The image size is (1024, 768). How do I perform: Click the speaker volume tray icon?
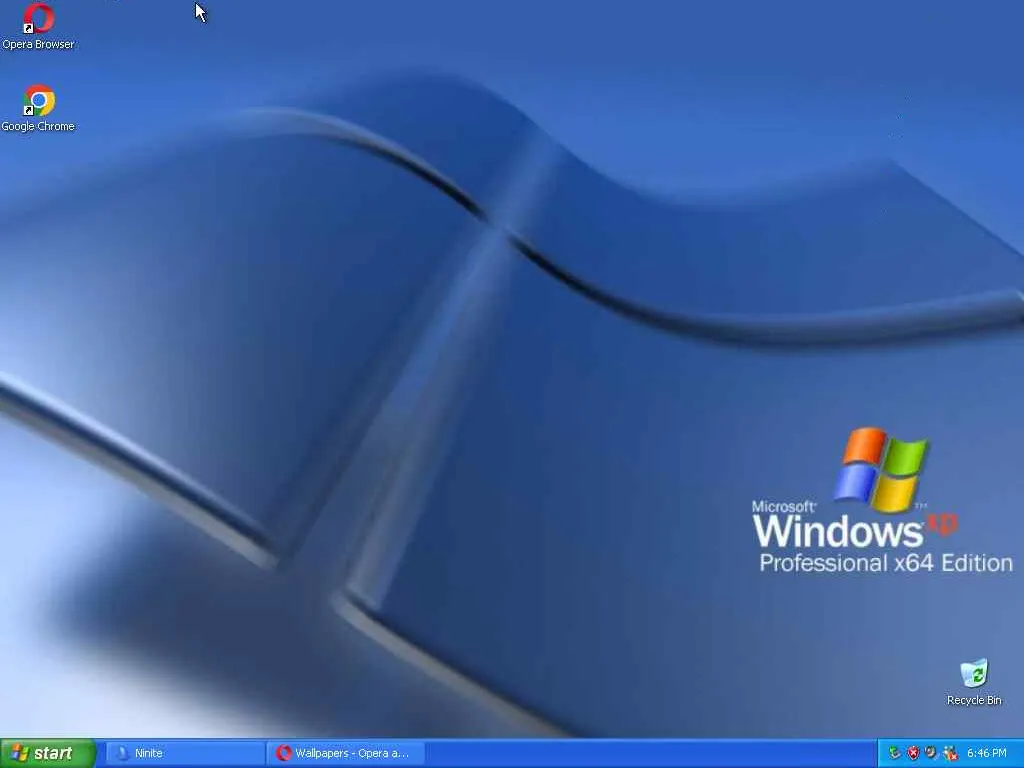[931, 752]
